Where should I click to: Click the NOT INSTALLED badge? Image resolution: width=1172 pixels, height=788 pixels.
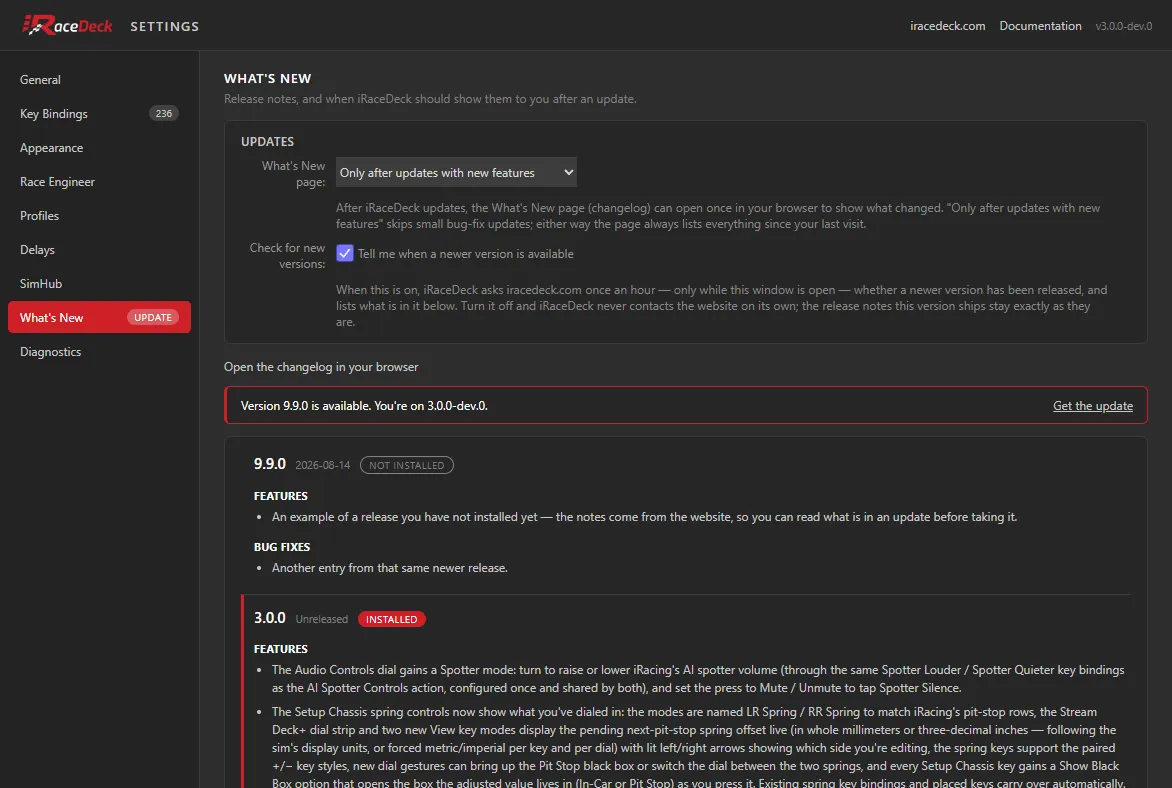(x=407, y=465)
